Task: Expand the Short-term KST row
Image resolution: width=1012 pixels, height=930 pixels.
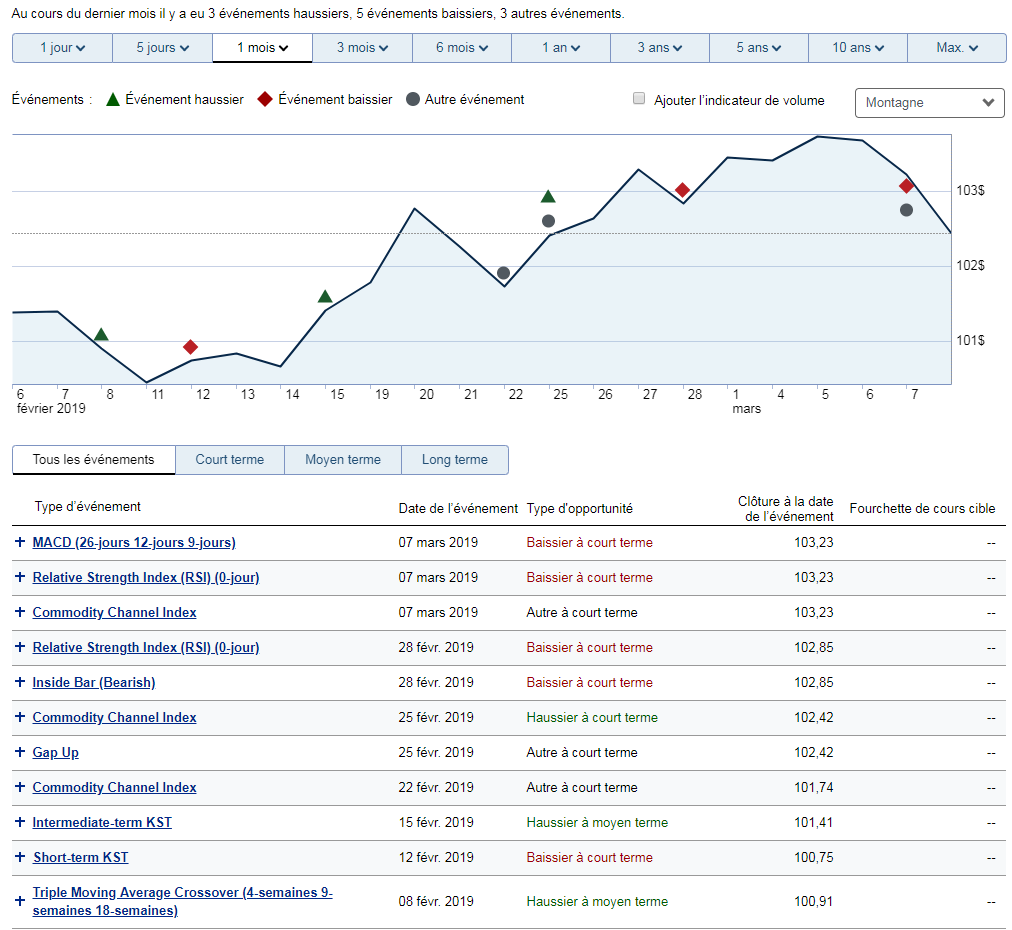Action: click(x=20, y=856)
